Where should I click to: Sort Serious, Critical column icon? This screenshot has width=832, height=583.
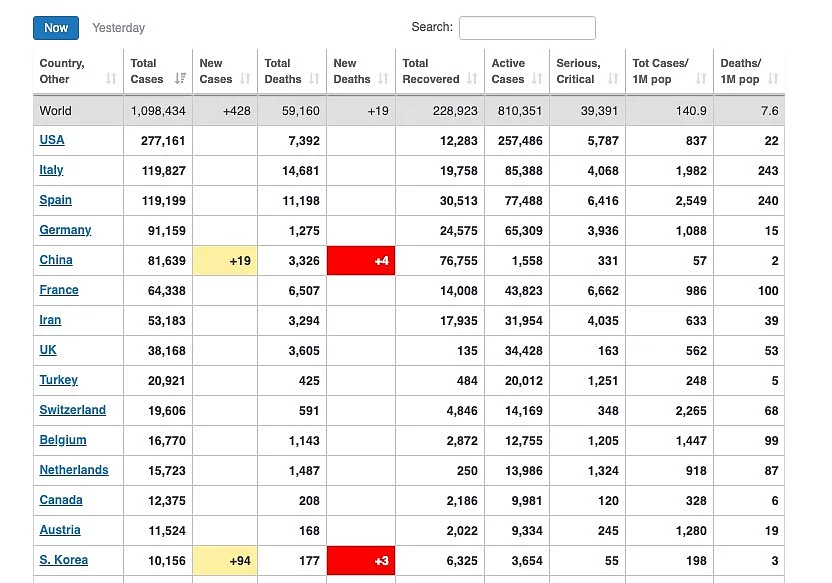coord(613,79)
